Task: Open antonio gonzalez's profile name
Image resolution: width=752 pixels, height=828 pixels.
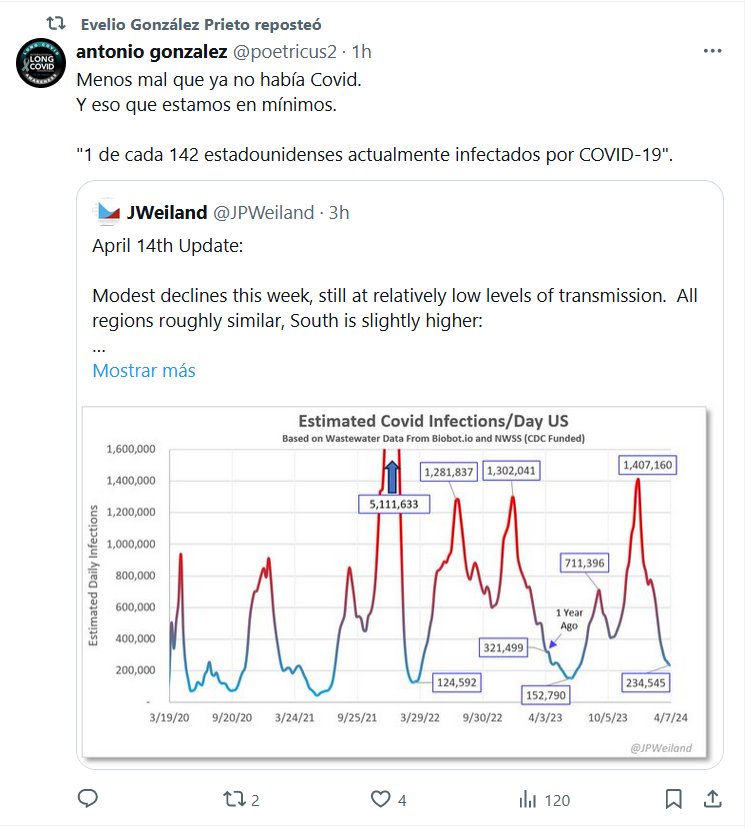Action: click(x=151, y=51)
